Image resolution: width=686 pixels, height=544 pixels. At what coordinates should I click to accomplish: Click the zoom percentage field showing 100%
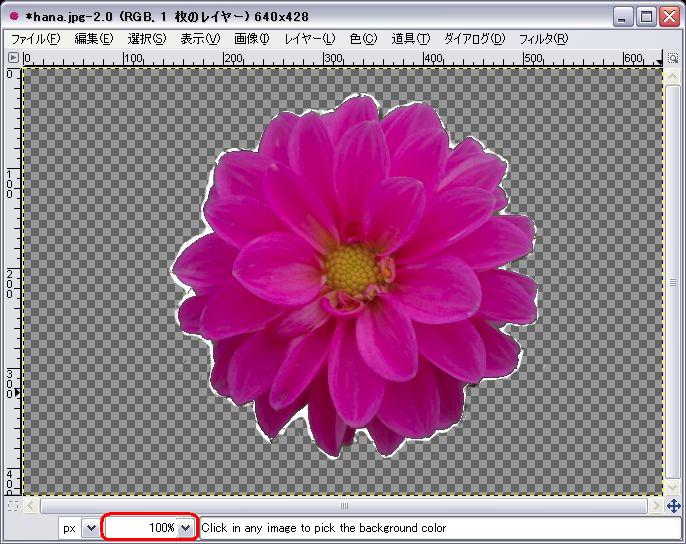(141, 528)
